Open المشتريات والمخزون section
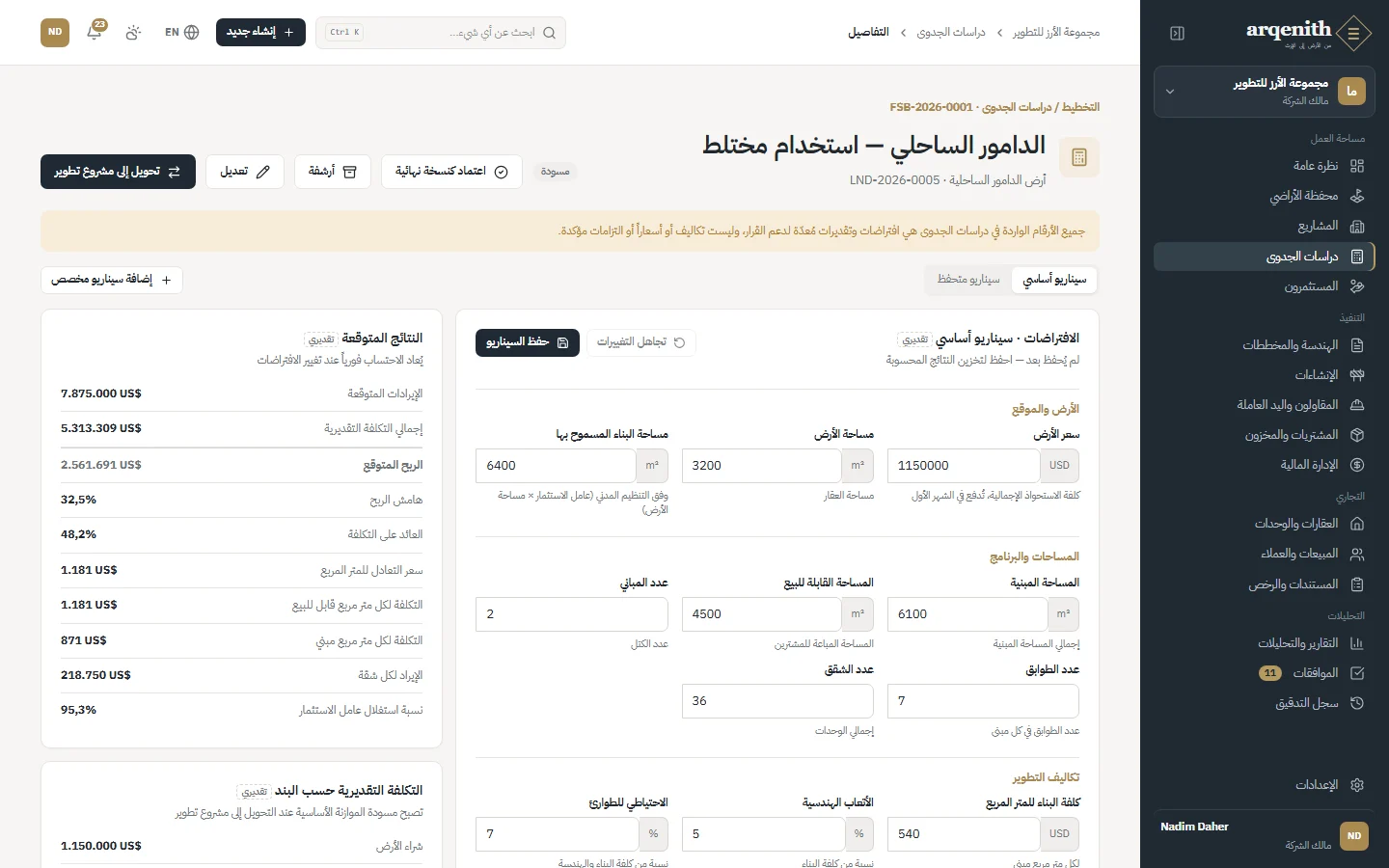This screenshot has width=1389, height=868. click(x=1265, y=435)
